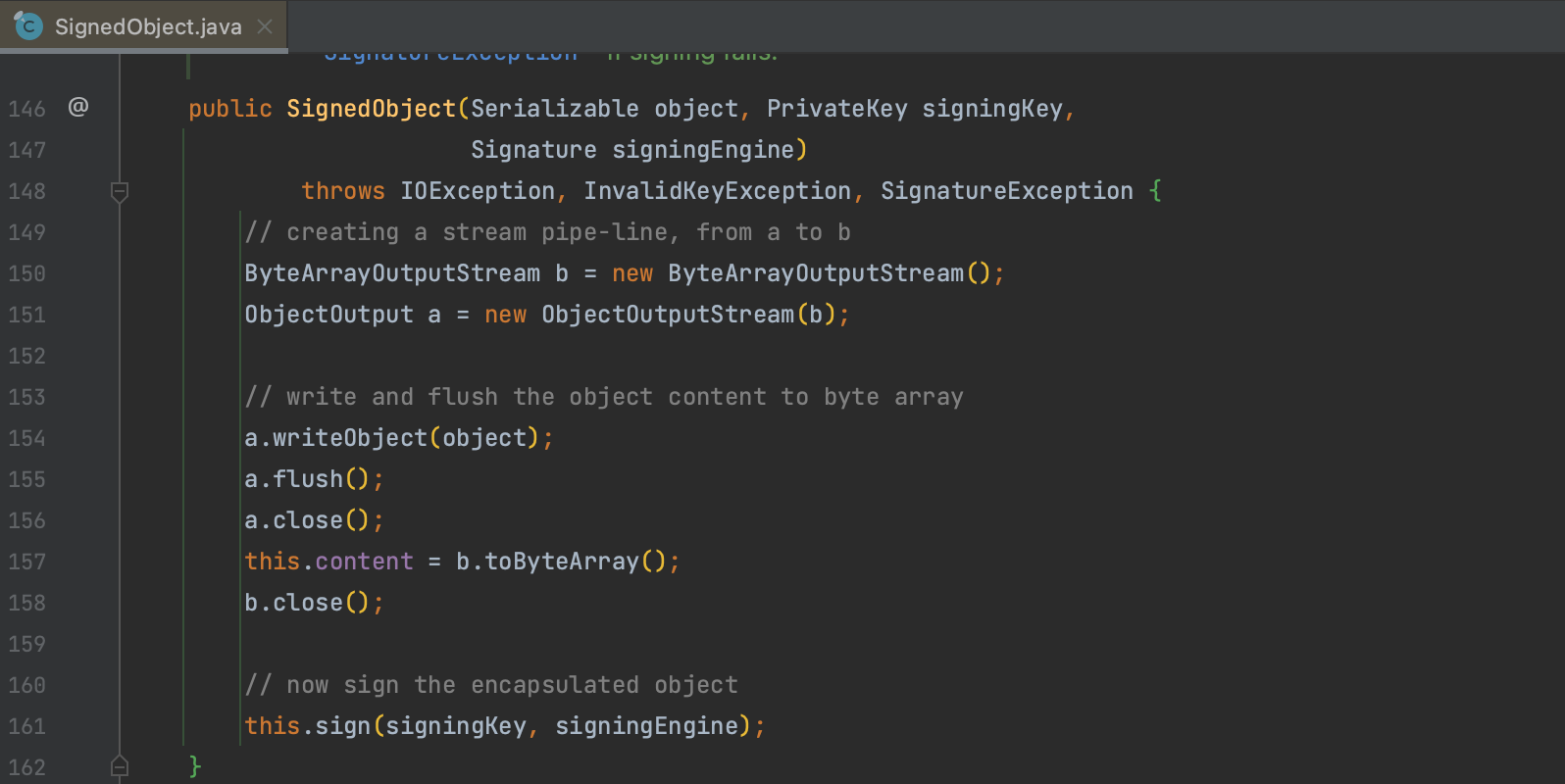Select the SignedObject.java editor tab
The width and height of the screenshot is (1565, 784).
pos(143,26)
